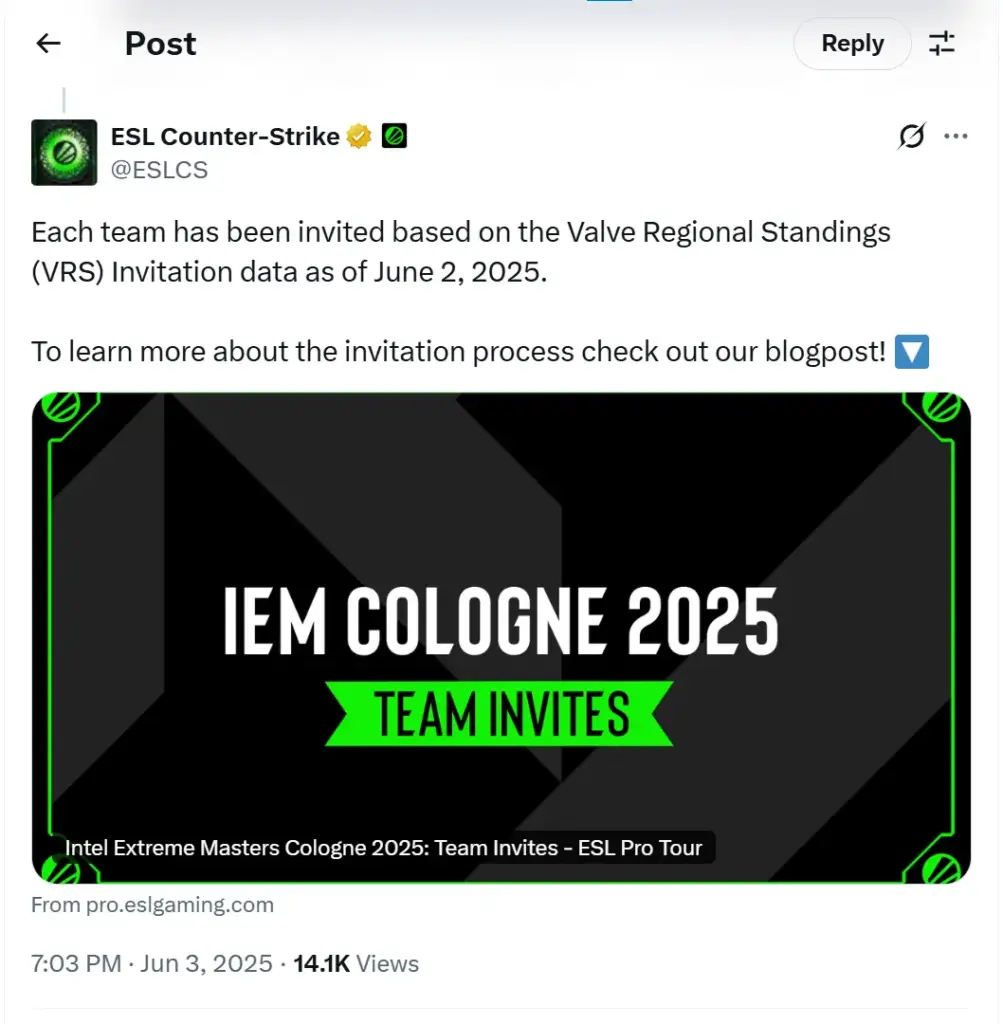Click the 14.1K Views count

pos(356,964)
